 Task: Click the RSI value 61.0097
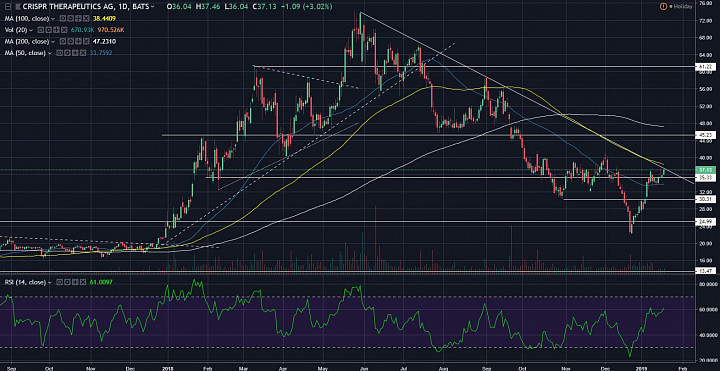tap(101, 283)
